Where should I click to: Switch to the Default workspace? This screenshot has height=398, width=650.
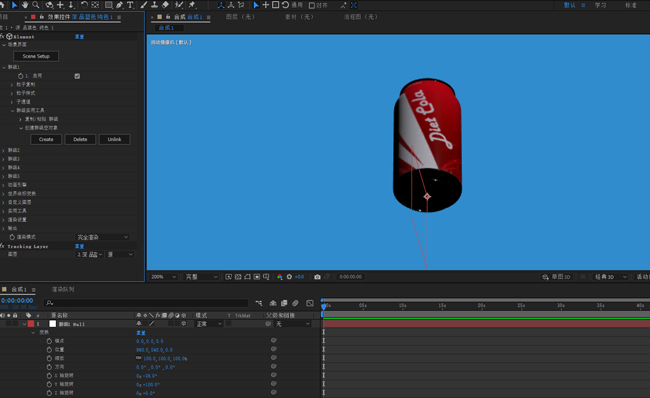tap(570, 5)
